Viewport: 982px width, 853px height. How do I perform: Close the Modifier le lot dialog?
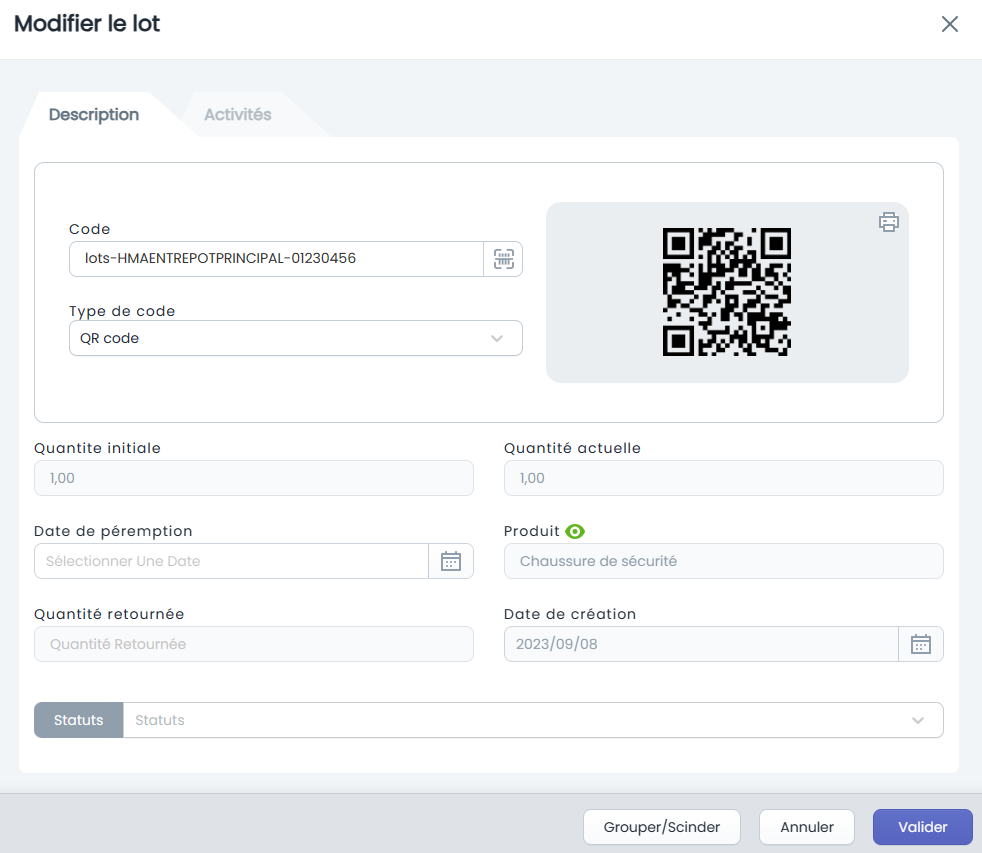pyautogui.click(x=949, y=24)
